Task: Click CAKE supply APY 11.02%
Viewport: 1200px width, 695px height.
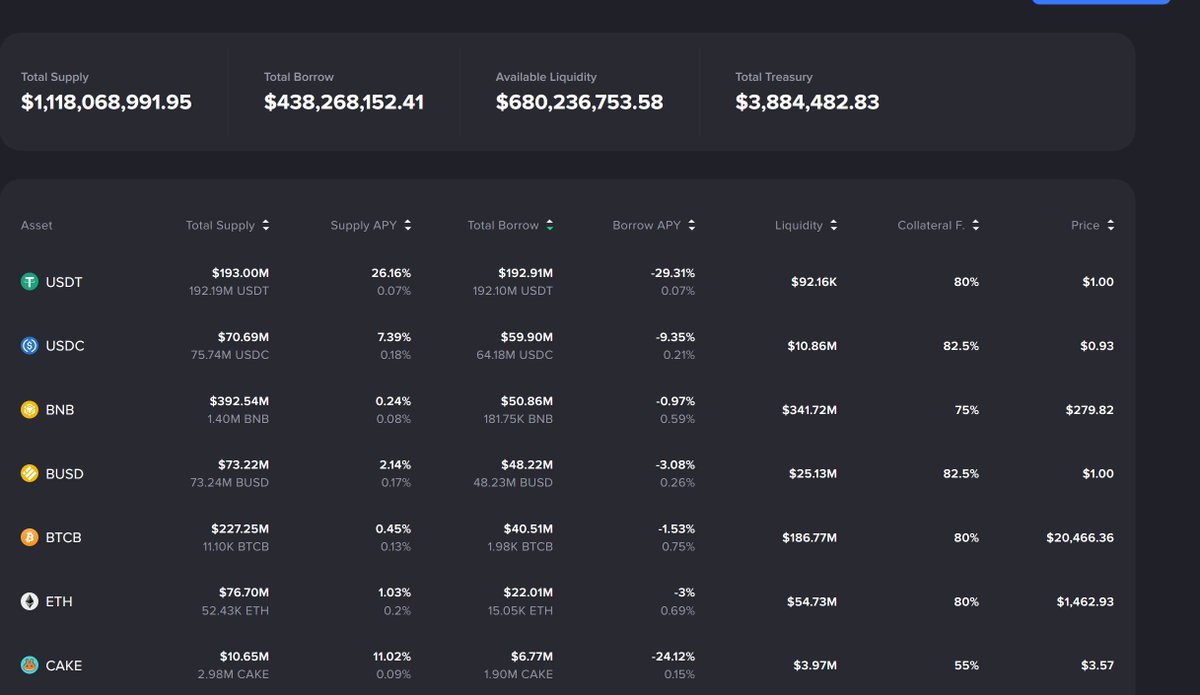Action: click(392, 657)
